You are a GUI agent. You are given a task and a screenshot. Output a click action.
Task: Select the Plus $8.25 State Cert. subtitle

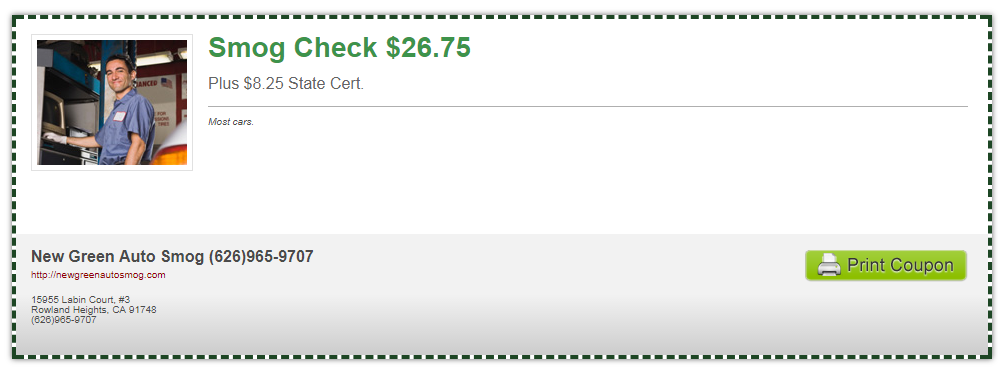pos(286,83)
